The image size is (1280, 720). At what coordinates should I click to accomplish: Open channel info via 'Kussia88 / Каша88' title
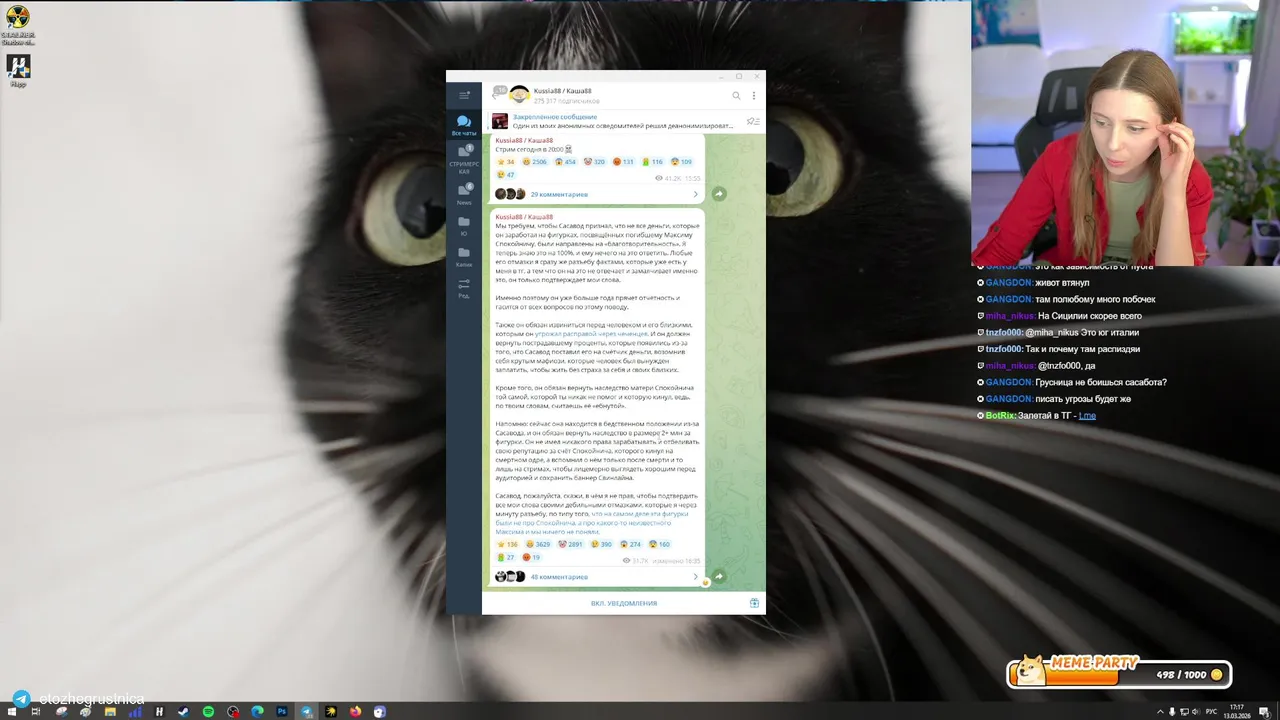pyautogui.click(x=562, y=91)
